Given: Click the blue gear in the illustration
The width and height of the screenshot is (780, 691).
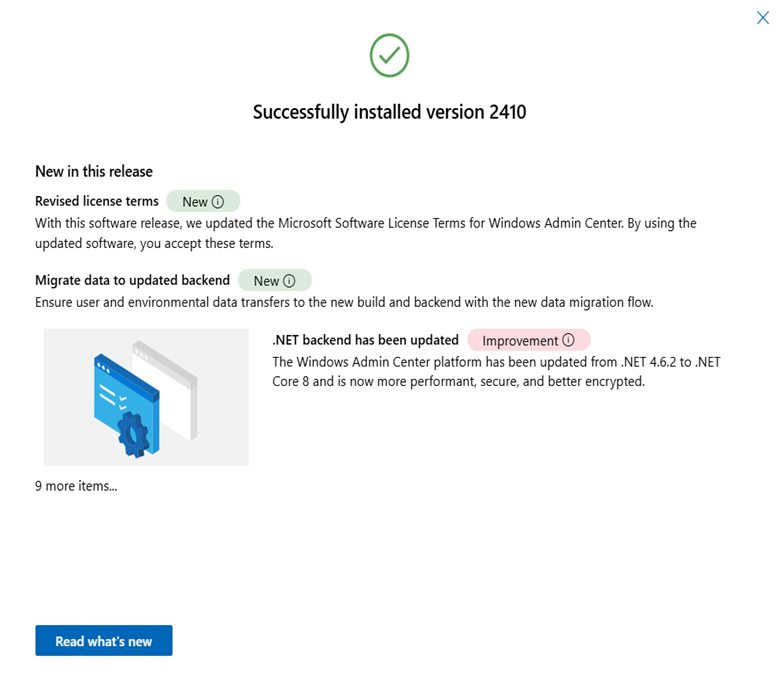Looking at the screenshot, I should click(x=133, y=432).
